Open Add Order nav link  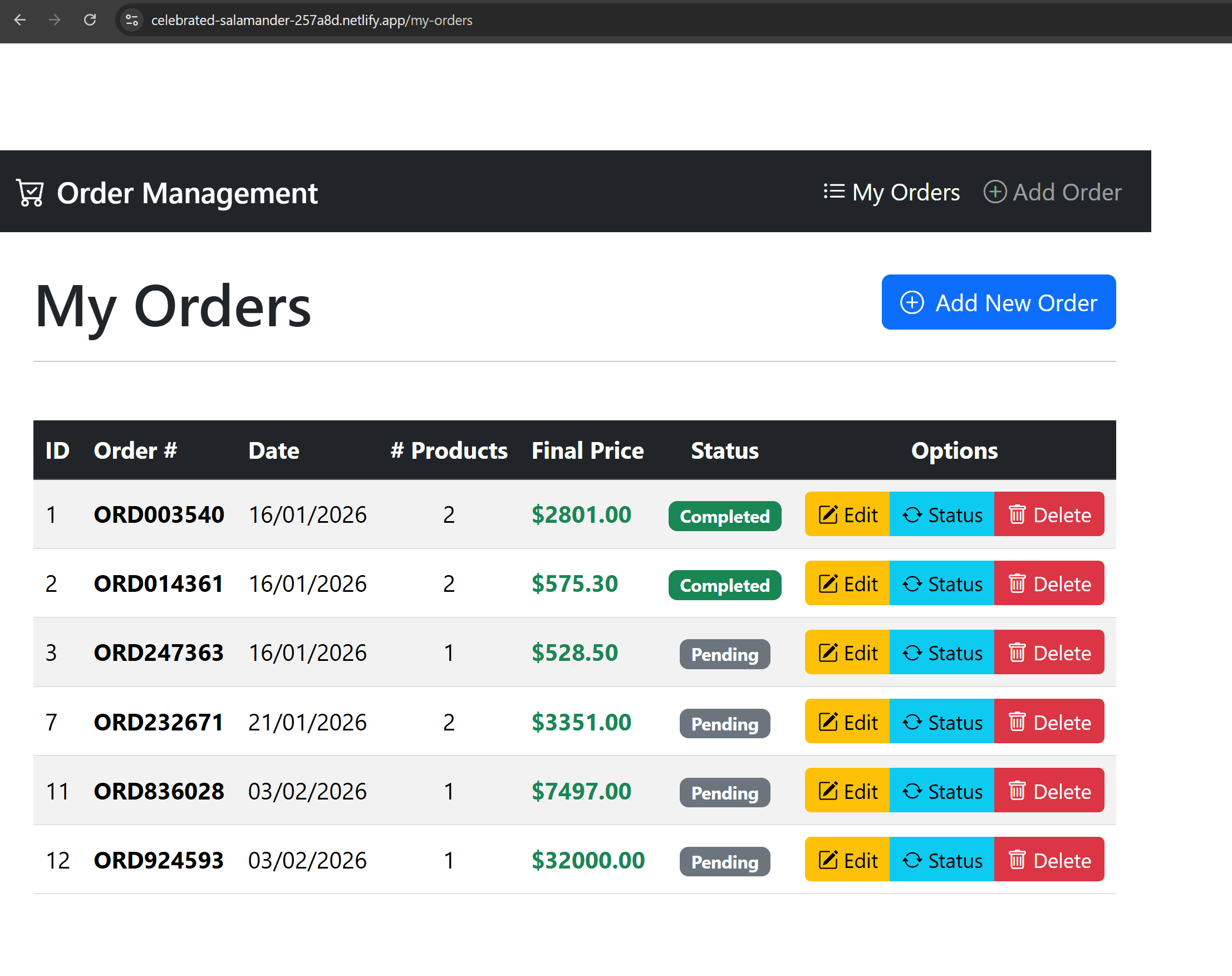(x=1052, y=192)
